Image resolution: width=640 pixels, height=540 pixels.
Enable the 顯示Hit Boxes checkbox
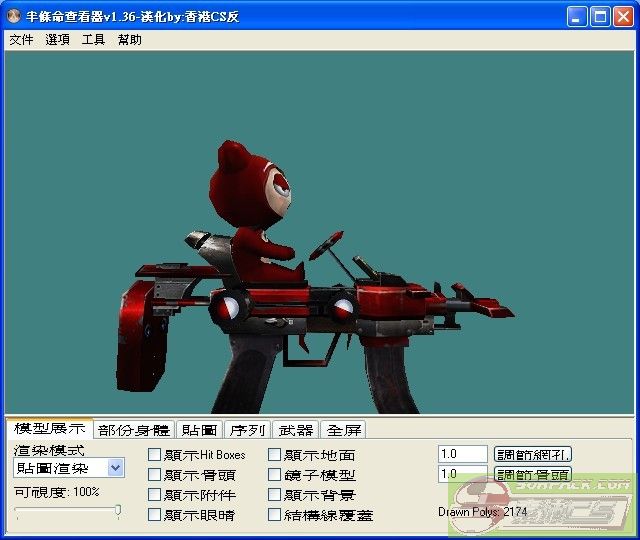click(155, 455)
